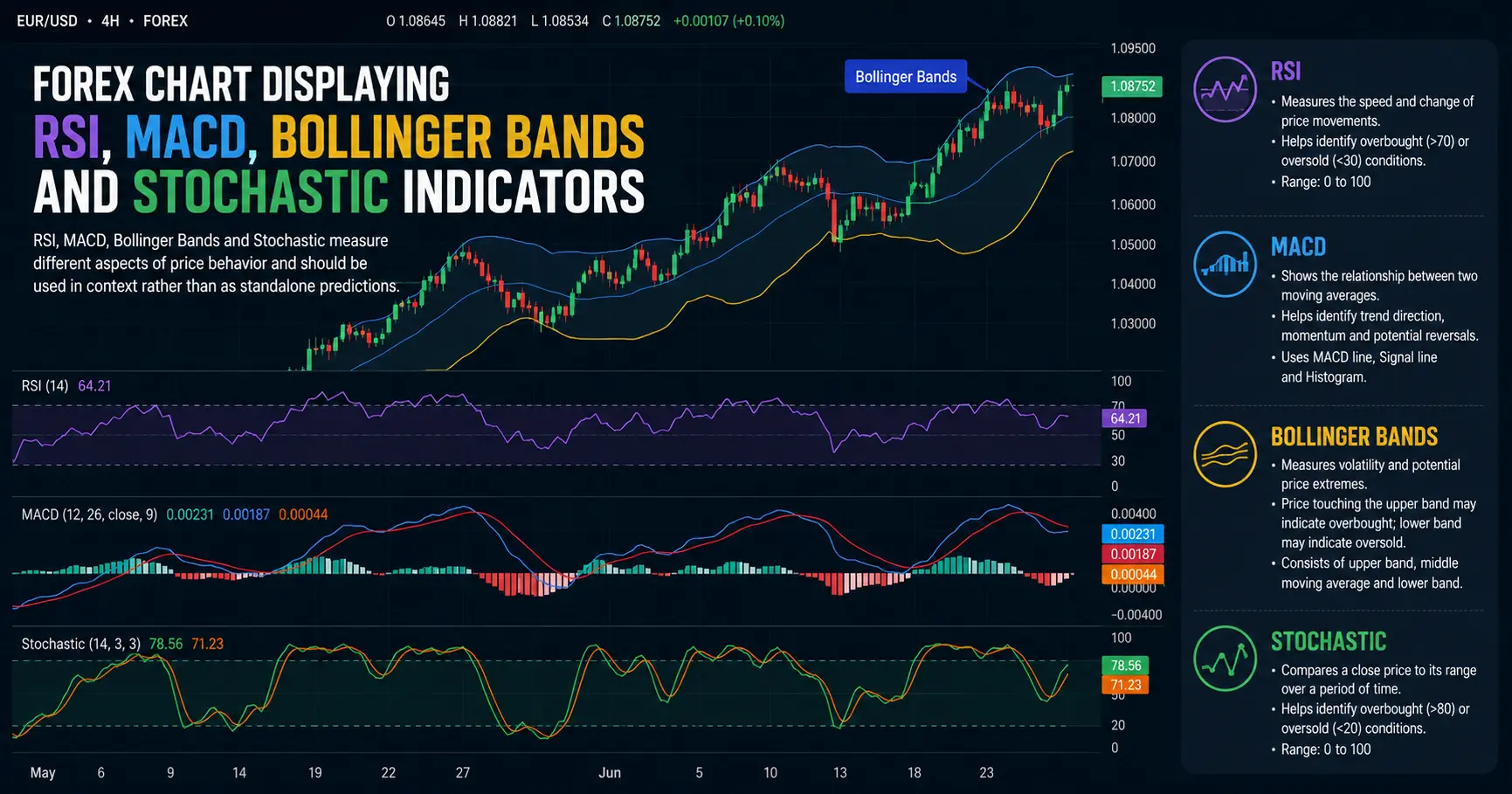The height and width of the screenshot is (794, 1512).
Task: Click the STOCHASTIC heading in the side panel
Action: coord(1329,642)
